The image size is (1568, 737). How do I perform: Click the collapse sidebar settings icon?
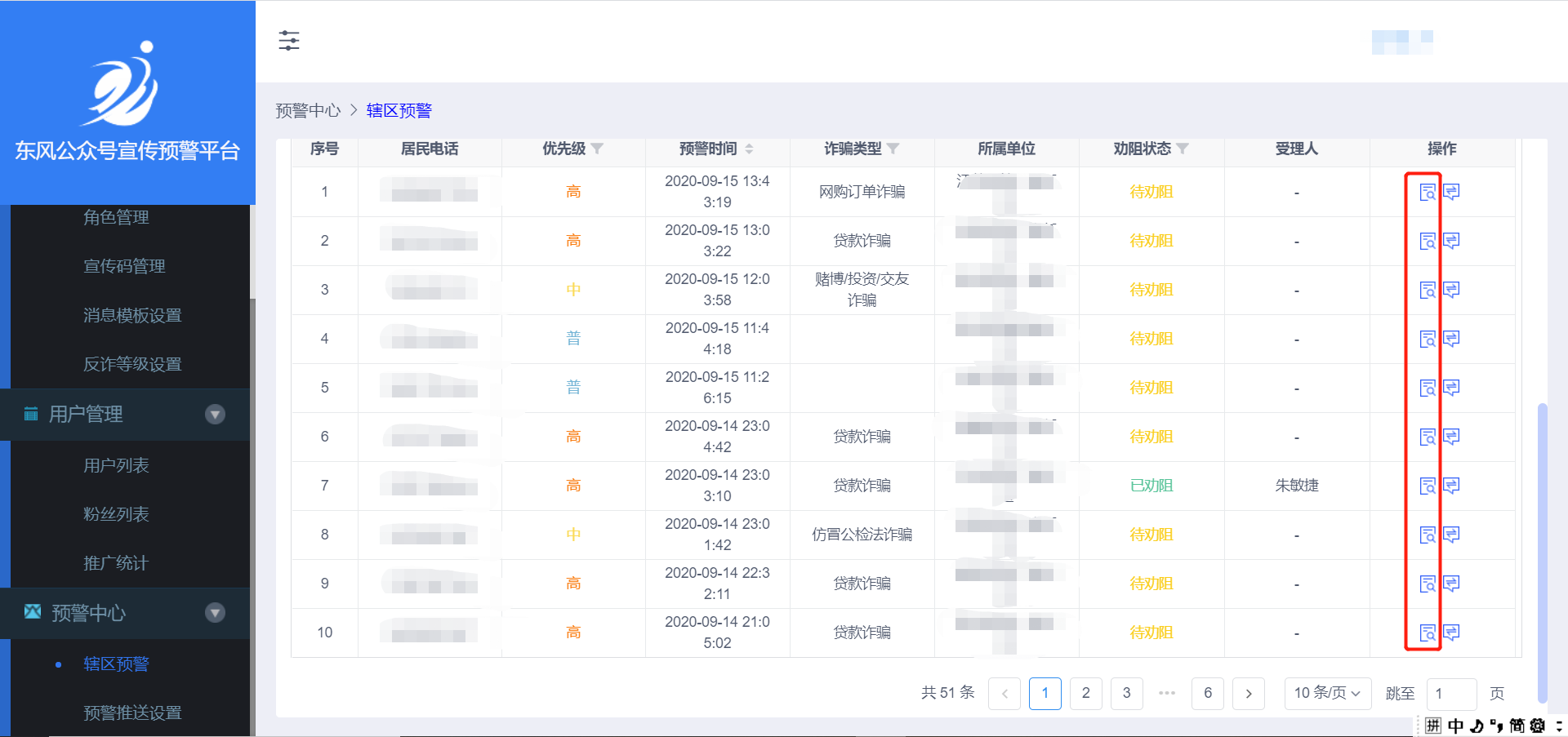[x=289, y=41]
